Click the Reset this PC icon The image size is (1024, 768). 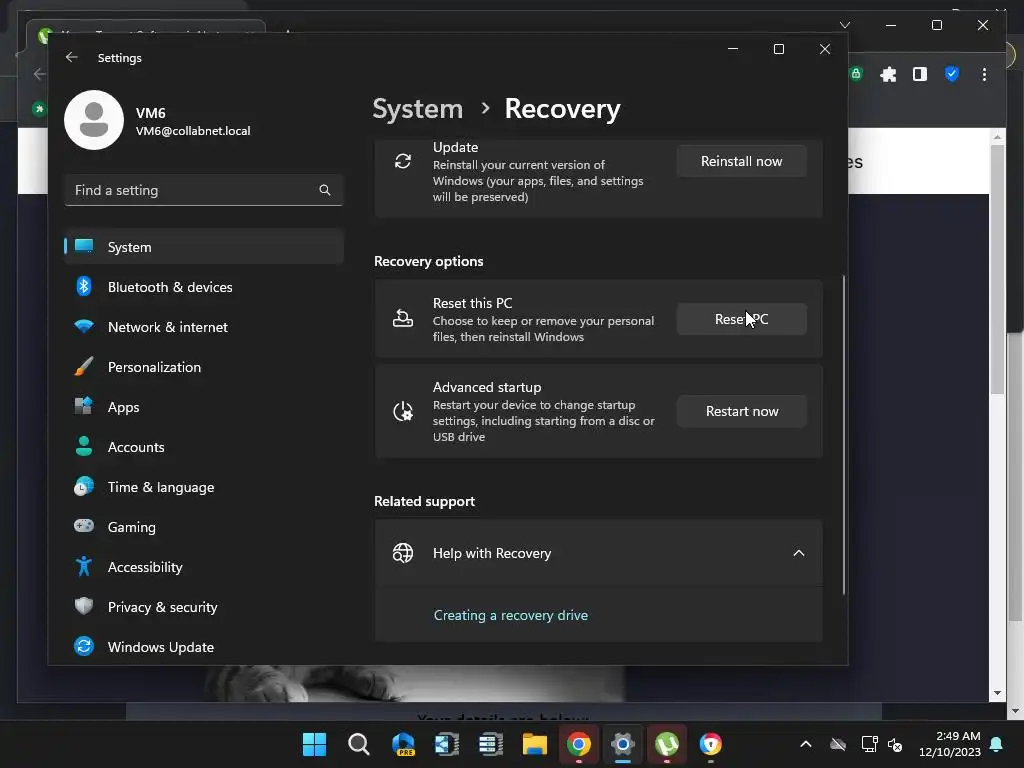point(403,319)
